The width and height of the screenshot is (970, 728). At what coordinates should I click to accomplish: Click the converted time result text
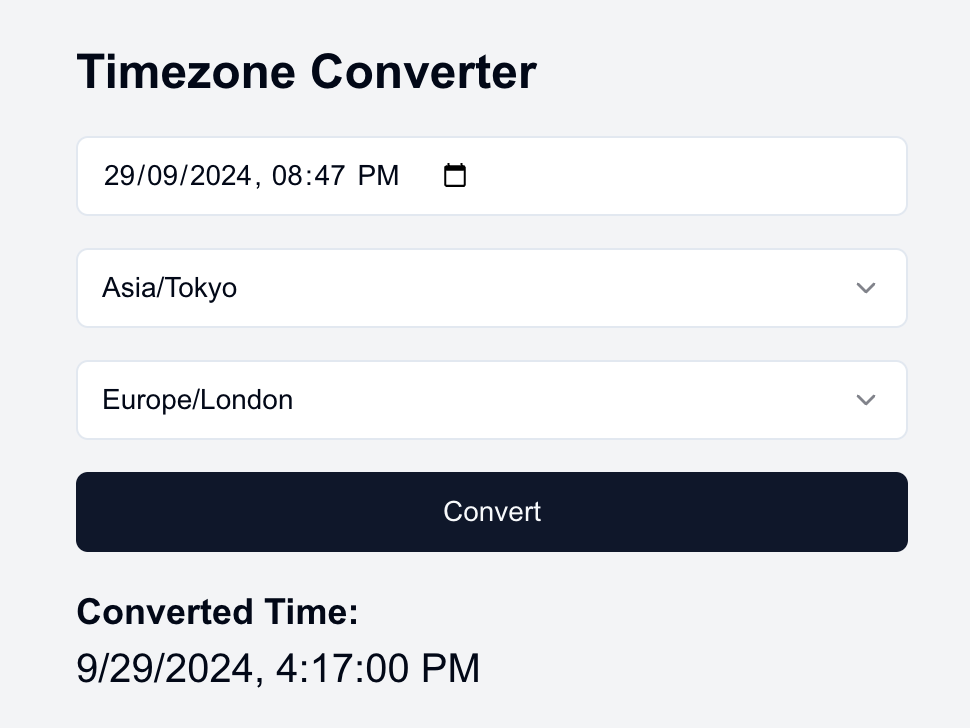pos(278,668)
